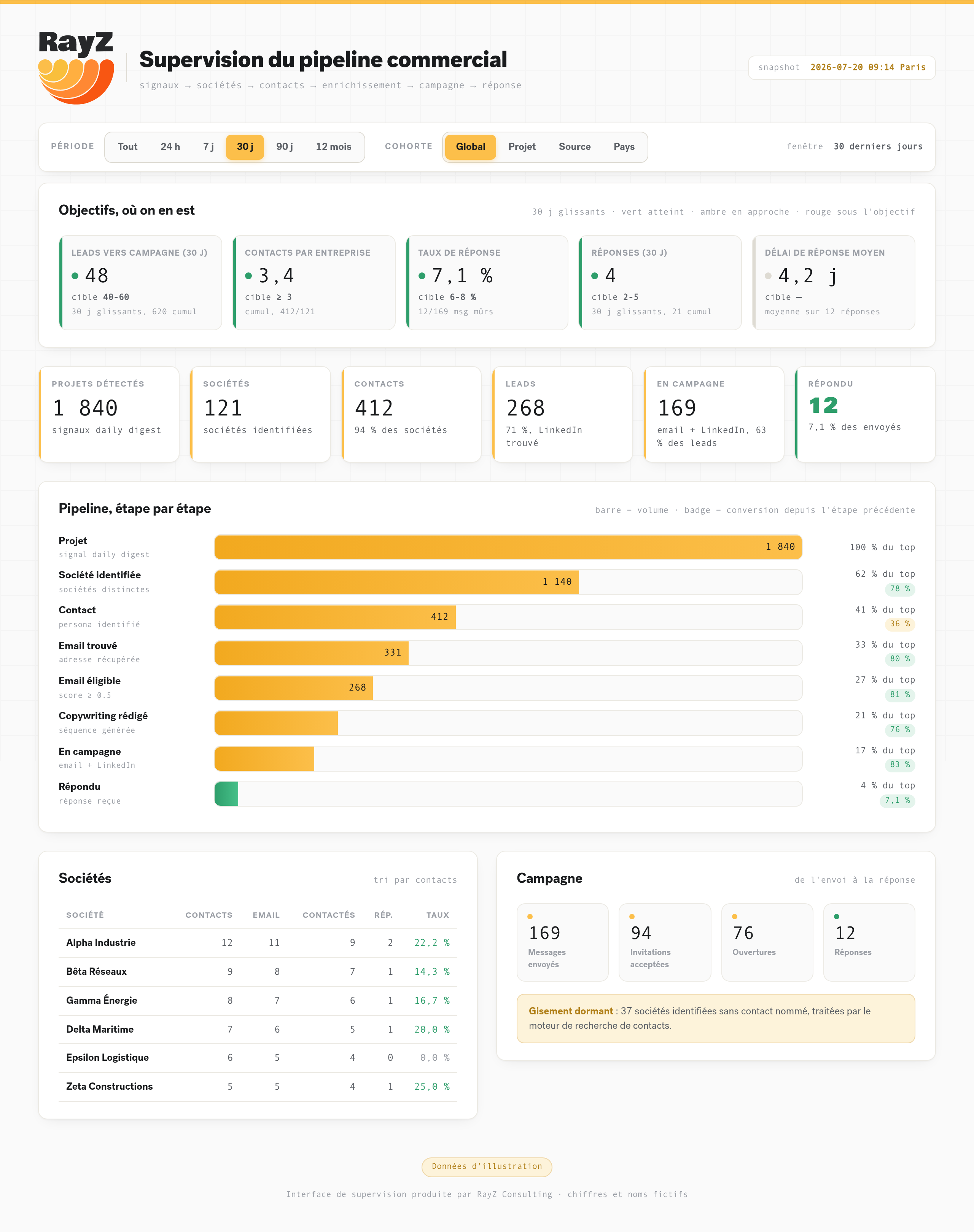Select the 12 mois period tab
Viewport: 974px width, 1232px height.
pyautogui.click(x=334, y=146)
